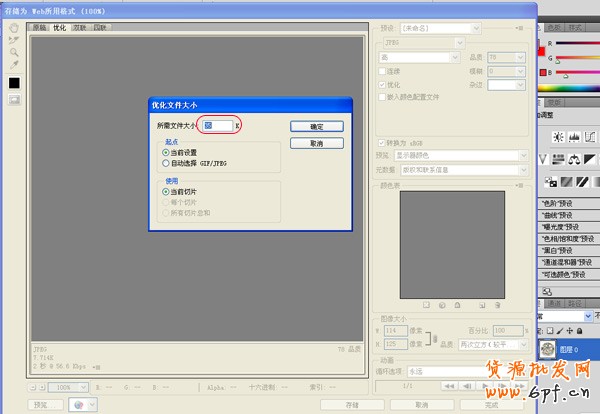Toggle the 优化 checkbox in the JPEG settings
Screen dimensions: 600x414
379,84
